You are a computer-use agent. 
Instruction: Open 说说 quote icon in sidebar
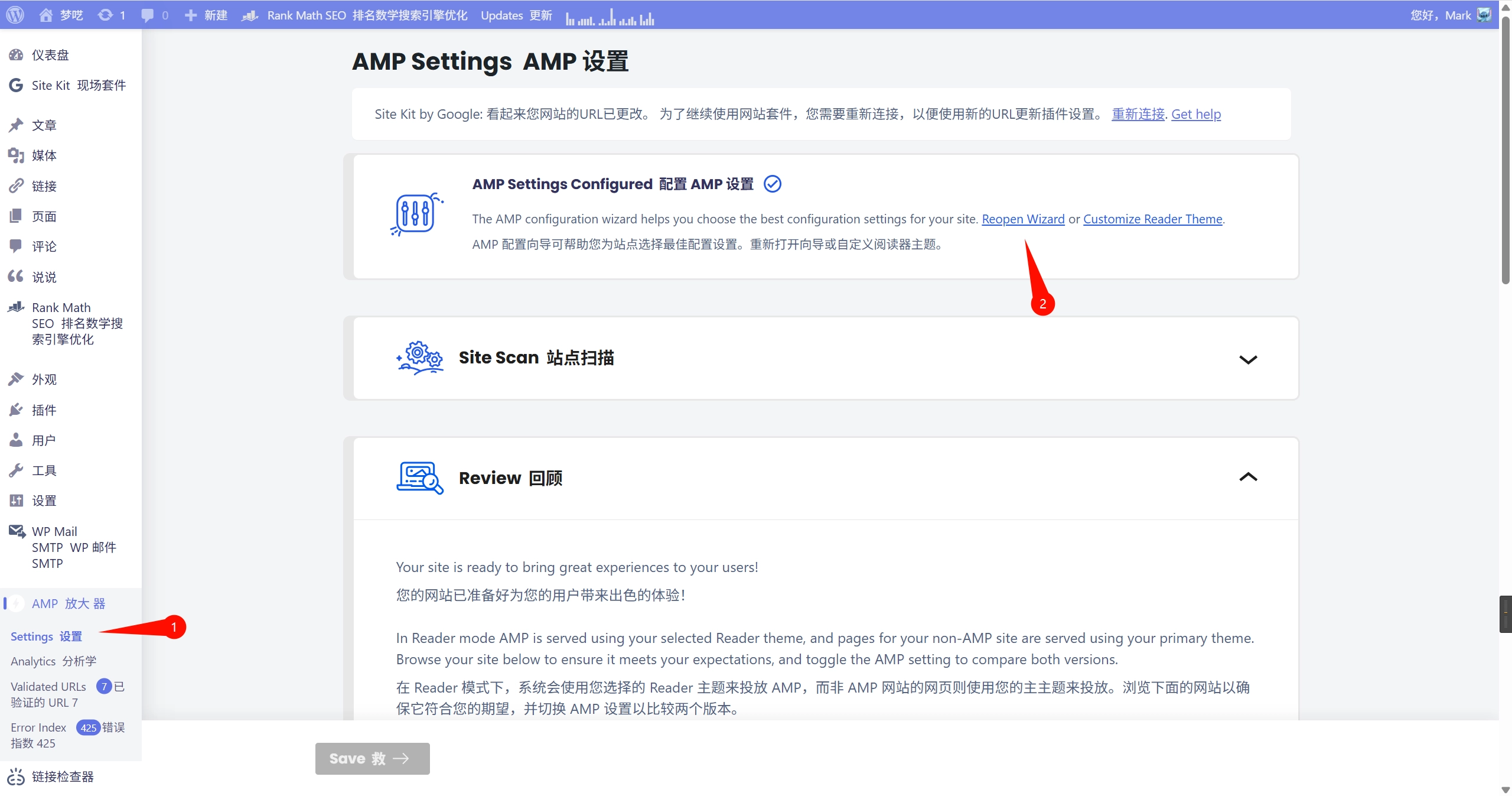[x=16, y=277]
